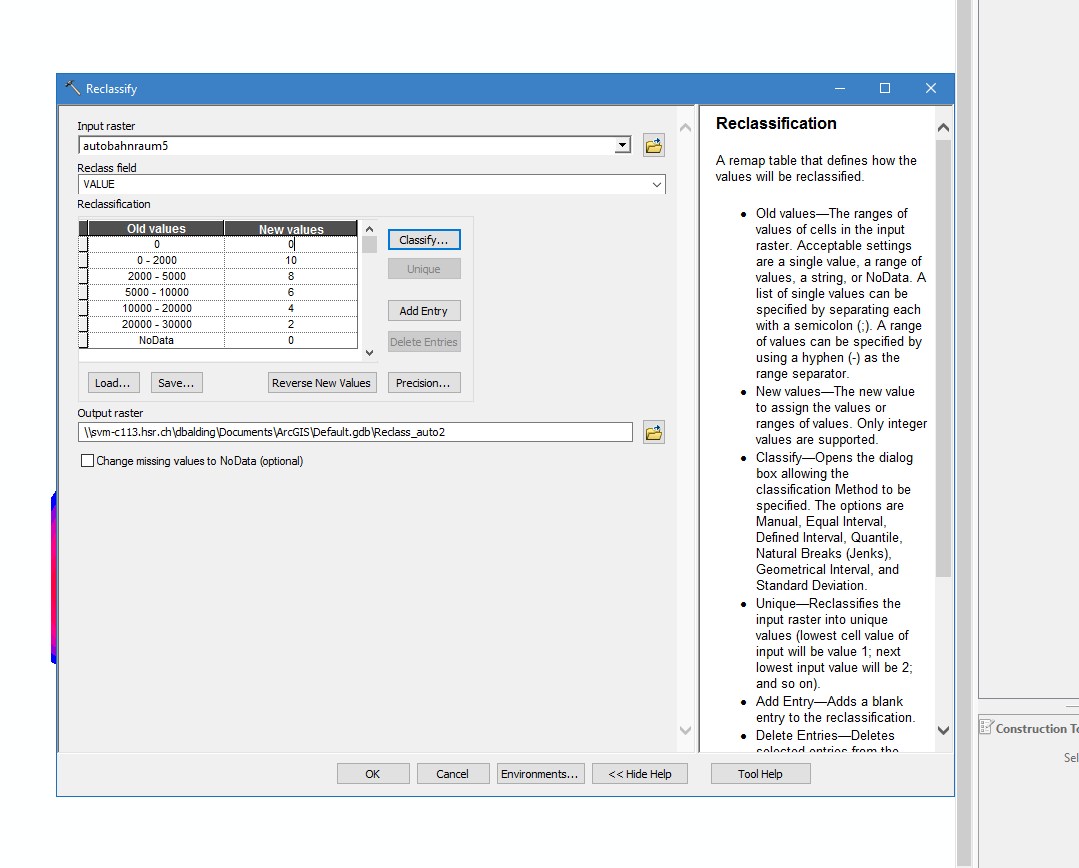
Task: Click Reverse New Values
Action: click(322, 383)
